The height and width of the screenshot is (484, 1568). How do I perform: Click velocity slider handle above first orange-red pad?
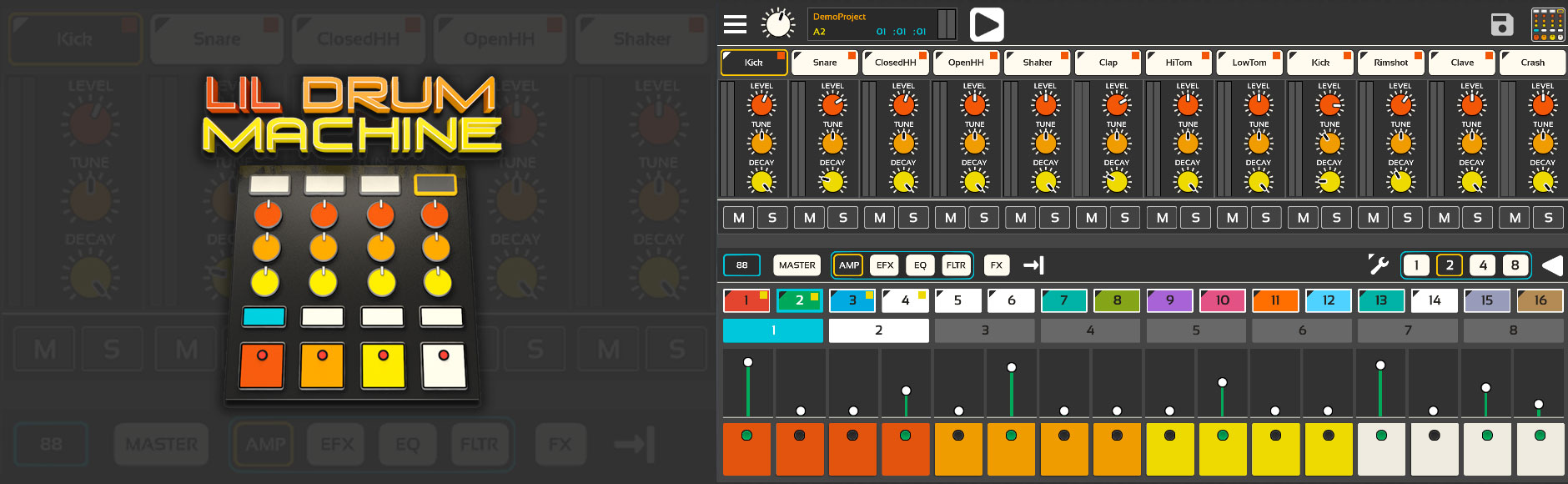click(748, 362)
